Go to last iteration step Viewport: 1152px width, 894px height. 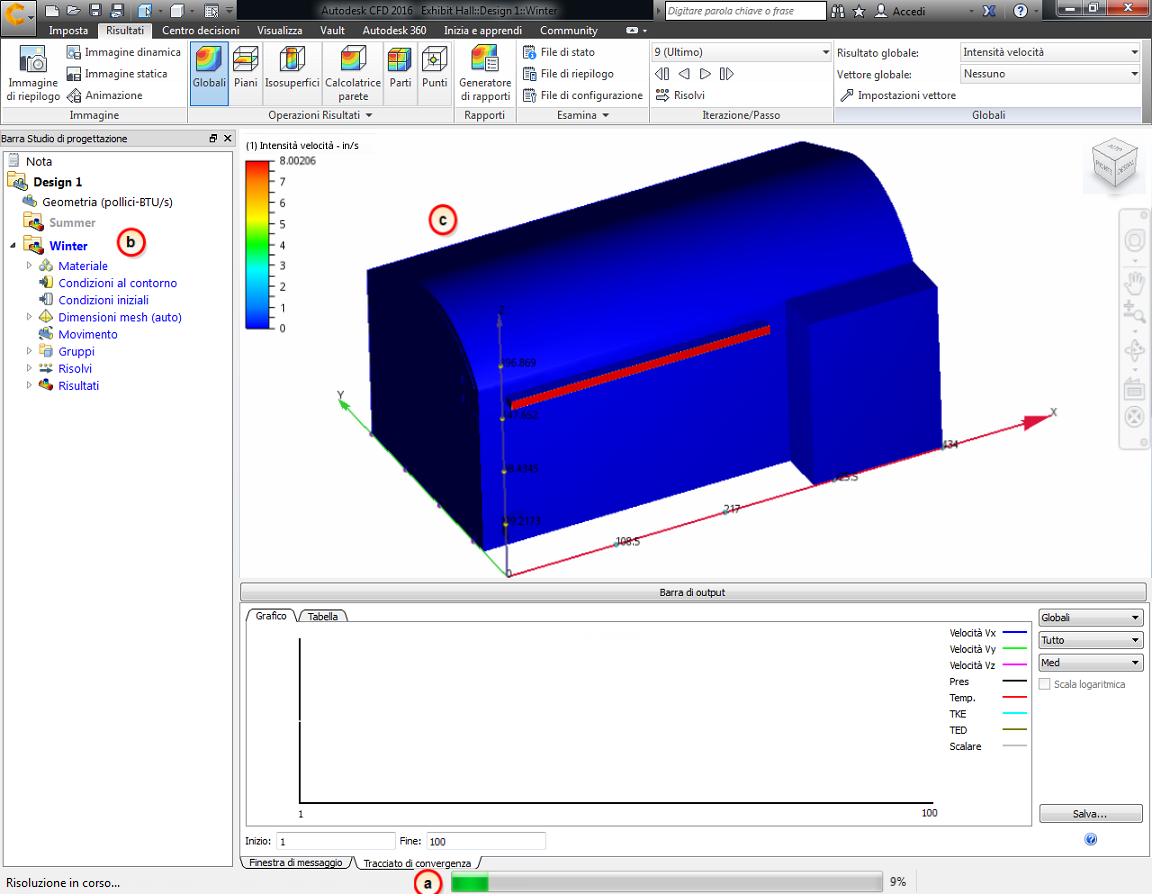(x=727, y=74)
